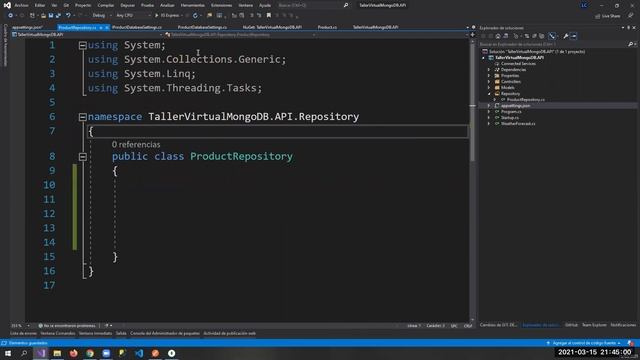The width and height of the screenshot is (640, 360).
Task: Open the Windows Start menu
Action: tap(8, 353)
